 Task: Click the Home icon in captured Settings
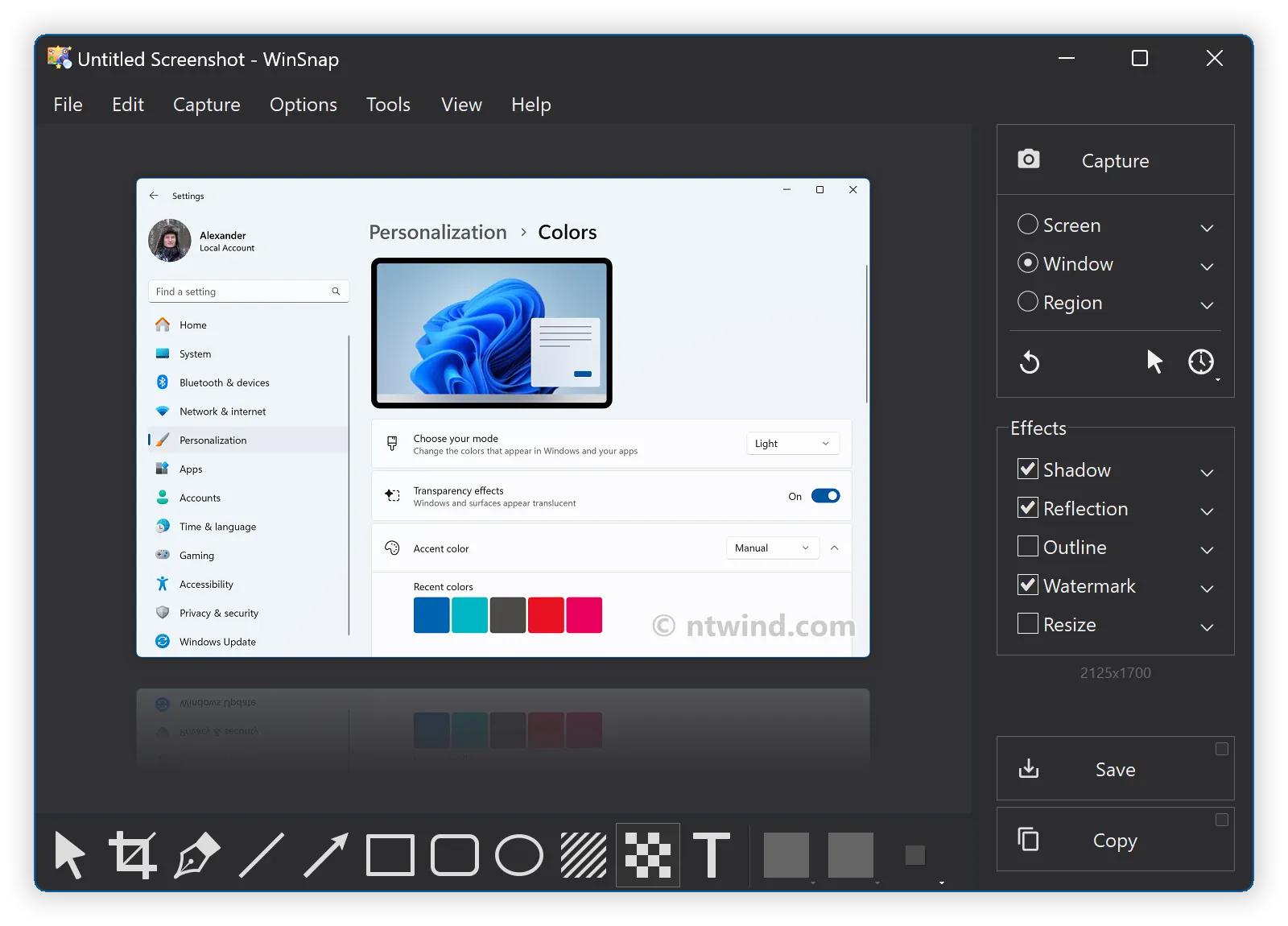pos(163,325)
